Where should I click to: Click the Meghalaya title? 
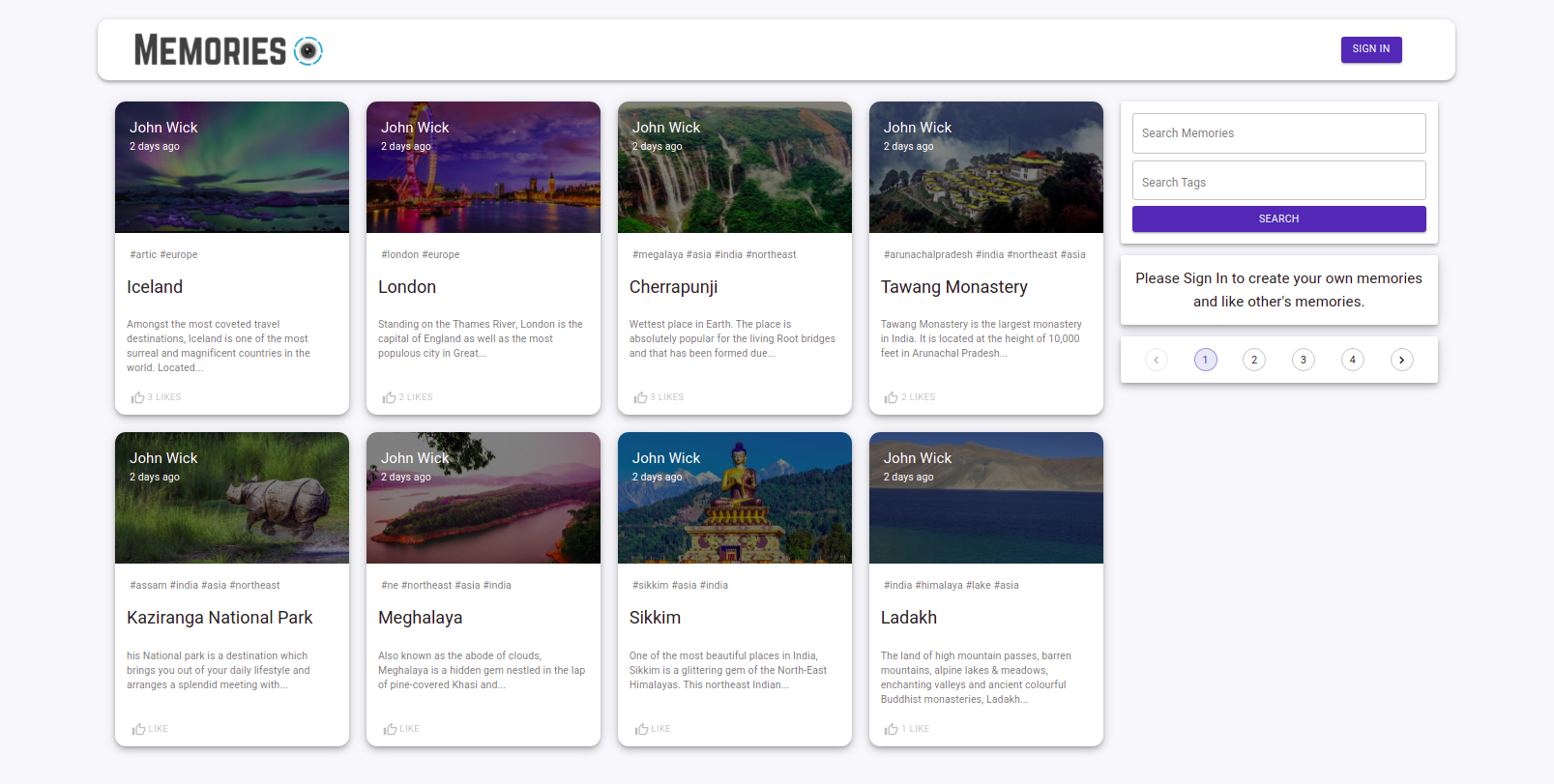coord(420,618)
